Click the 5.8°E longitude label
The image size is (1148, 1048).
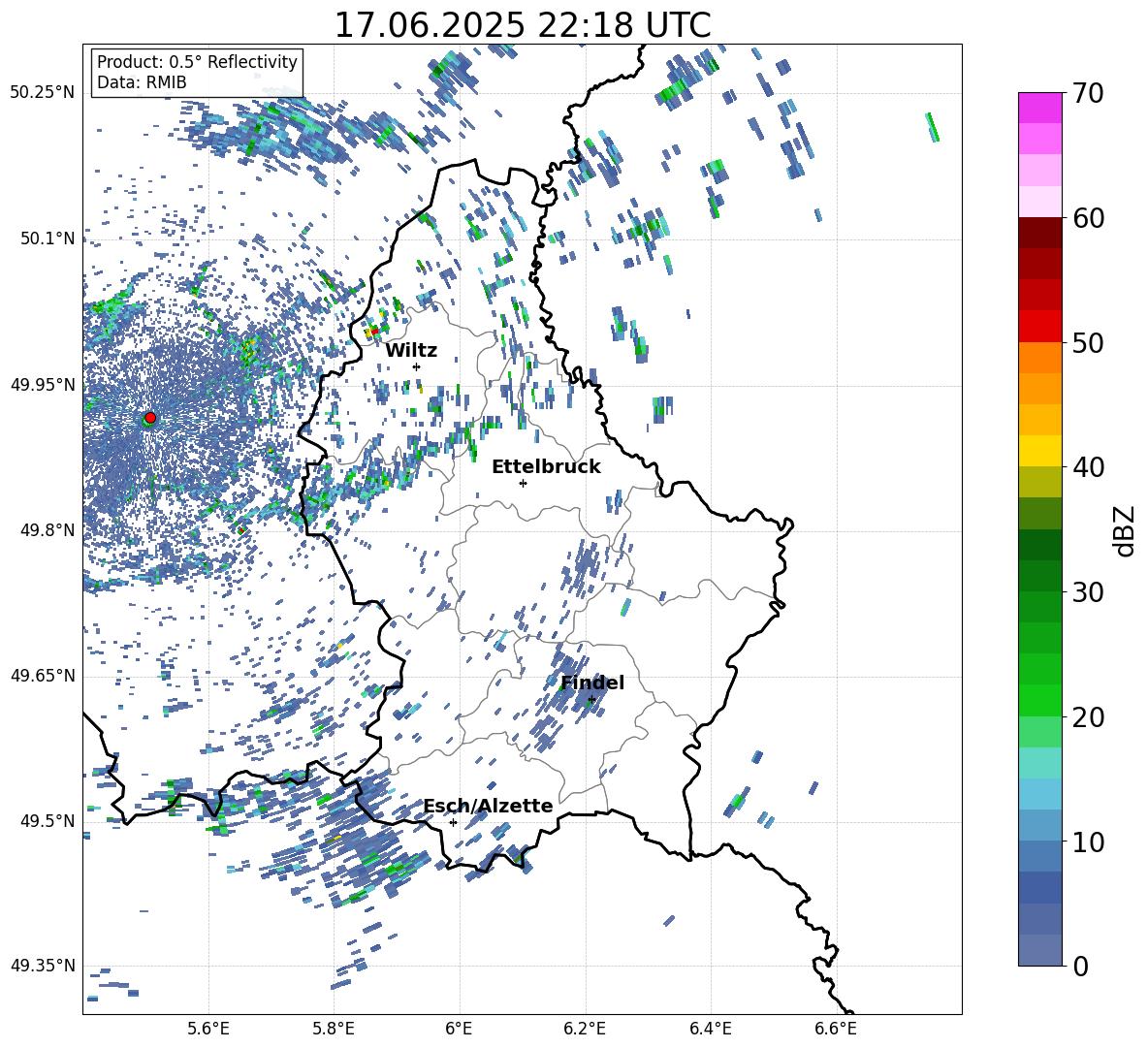click(x=334, y=1029)
